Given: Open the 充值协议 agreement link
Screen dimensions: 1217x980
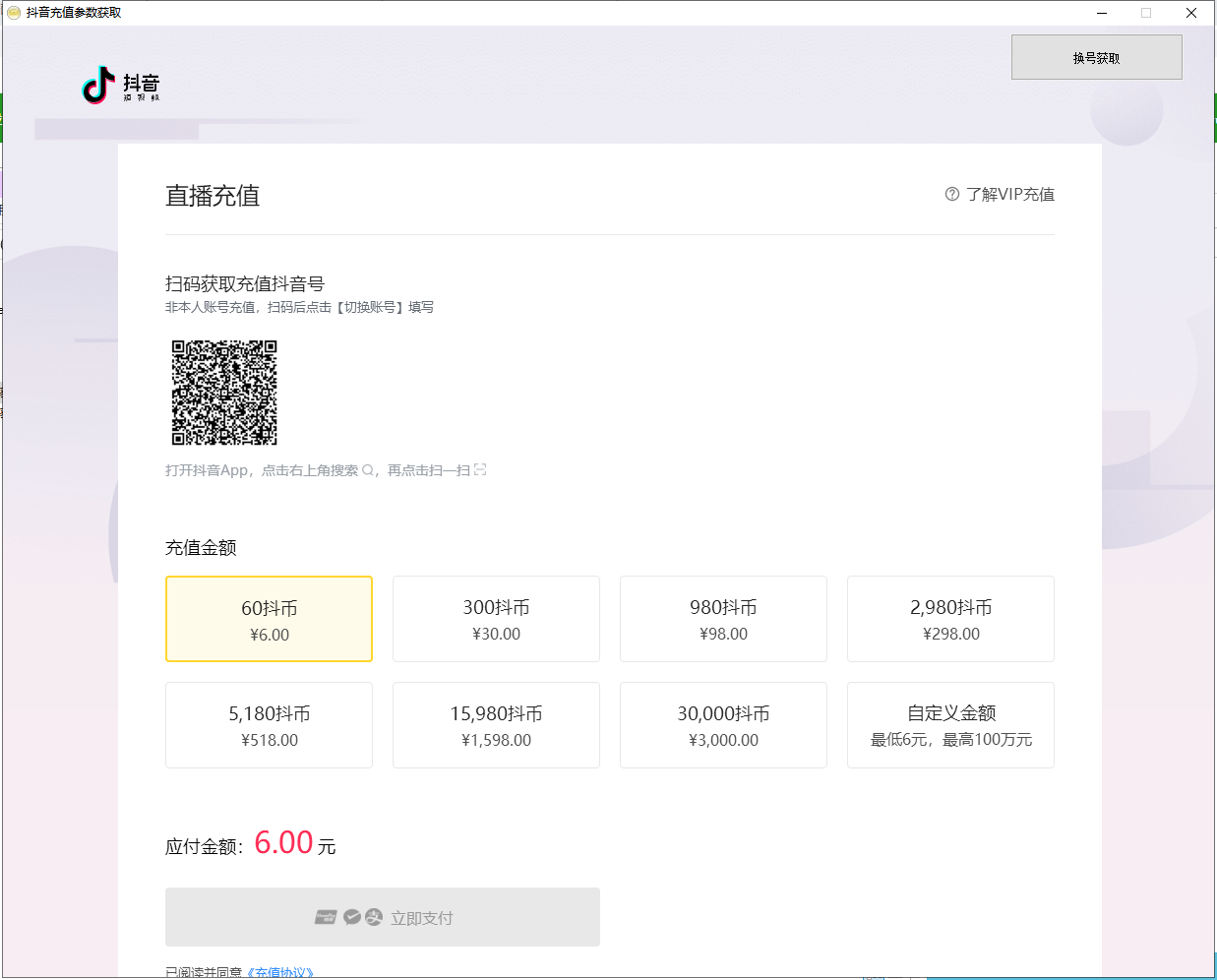Looking at the screenshot, I should click(x=280, y=972).
